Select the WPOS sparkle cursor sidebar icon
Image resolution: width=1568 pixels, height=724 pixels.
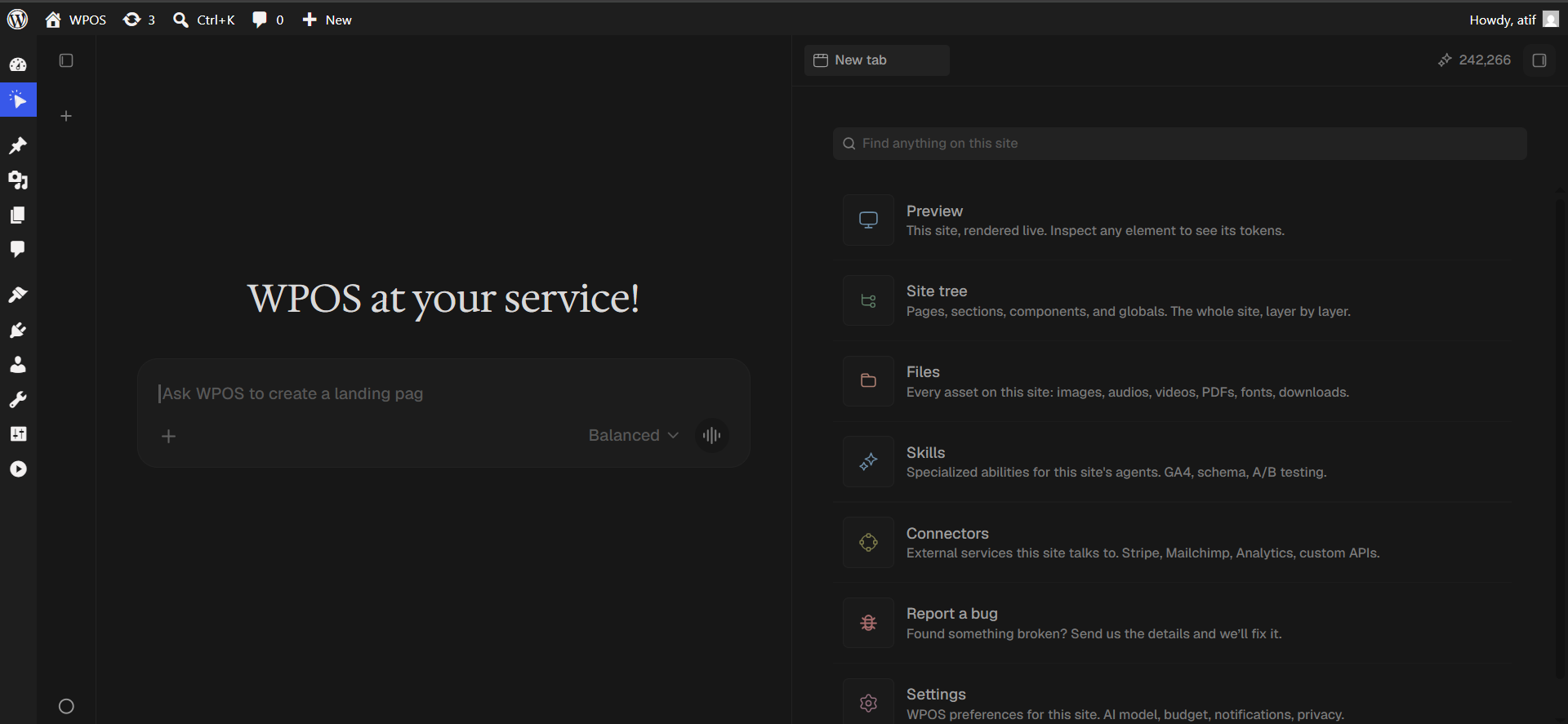pos(18,100)
